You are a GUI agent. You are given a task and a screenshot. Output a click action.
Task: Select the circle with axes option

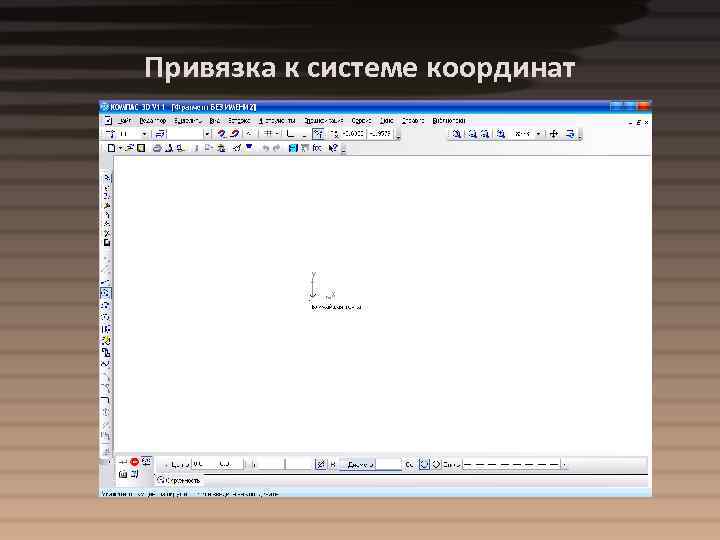(437, 464)
